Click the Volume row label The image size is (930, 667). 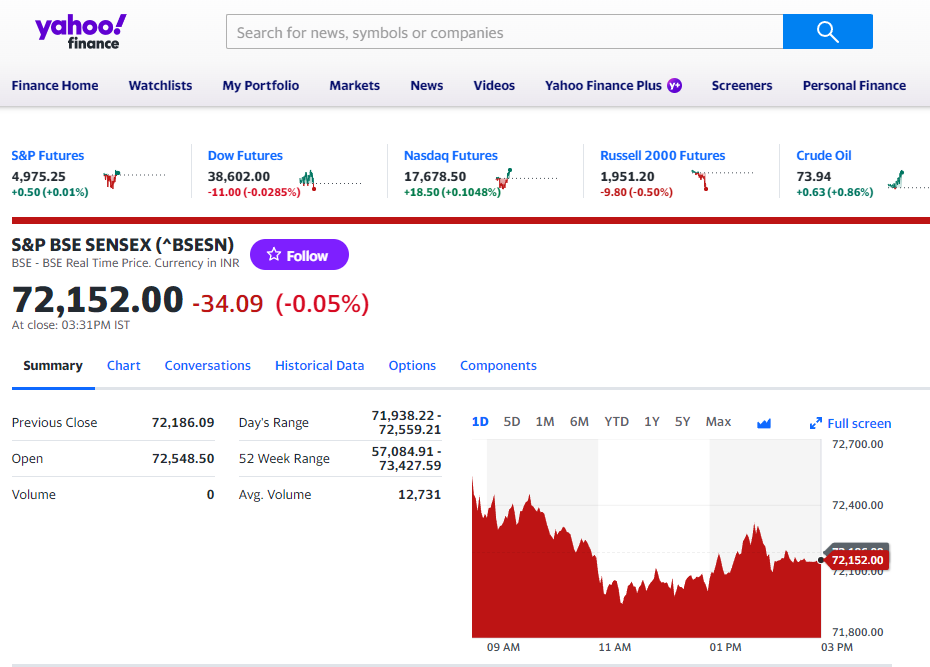coord(34,494)
